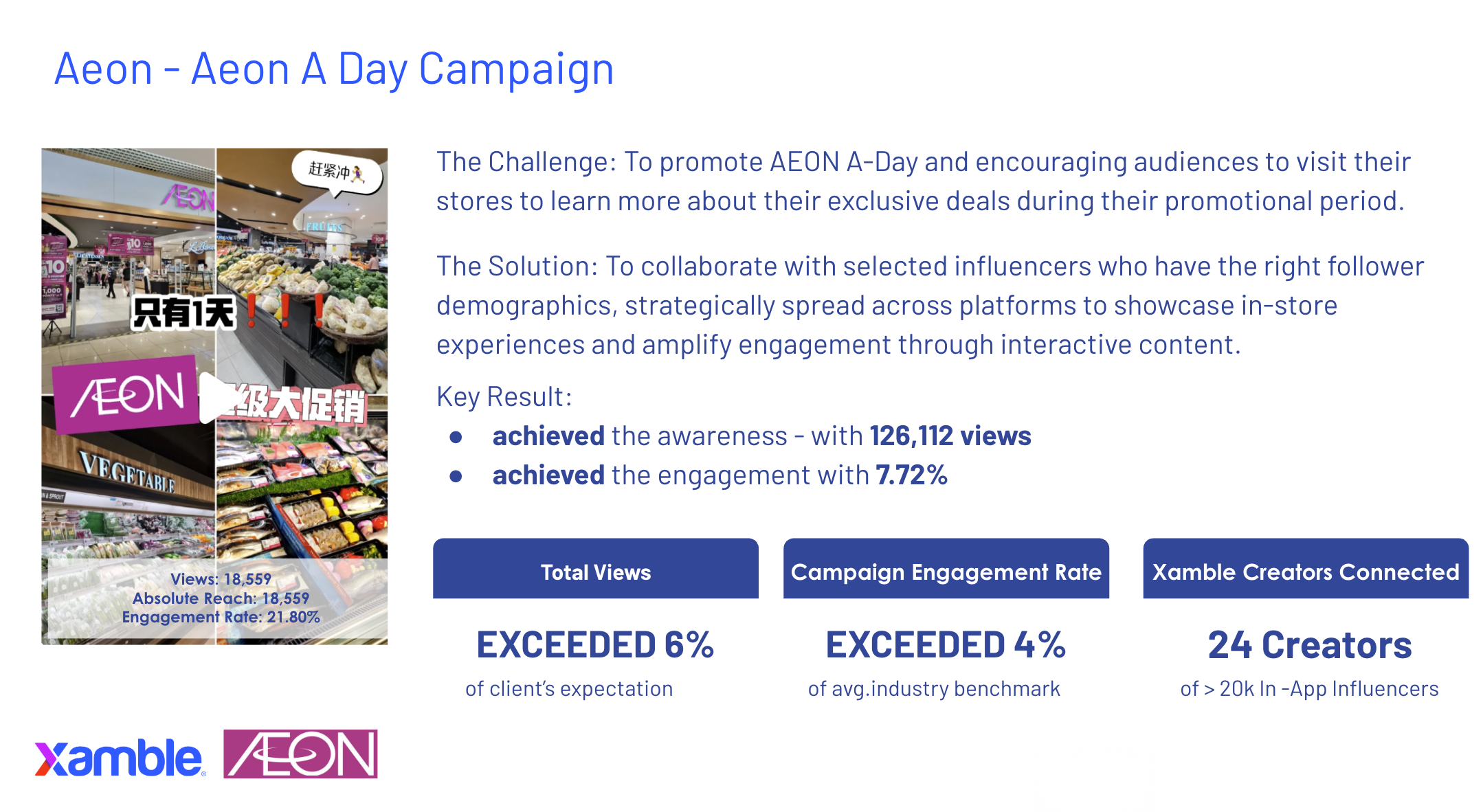This screenshot has height=812, width=1483.
Task: Open the Total Views box
Action: click(596, 568)
